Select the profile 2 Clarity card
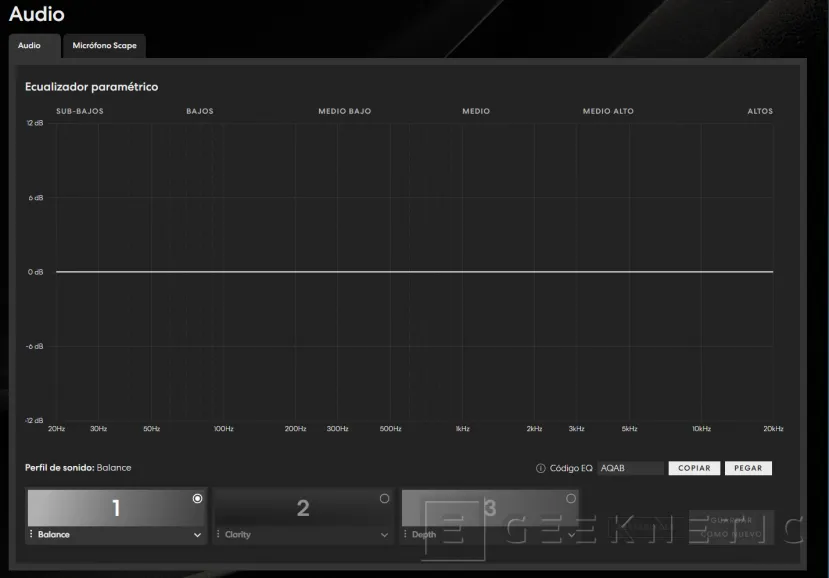 pos(302,508)
